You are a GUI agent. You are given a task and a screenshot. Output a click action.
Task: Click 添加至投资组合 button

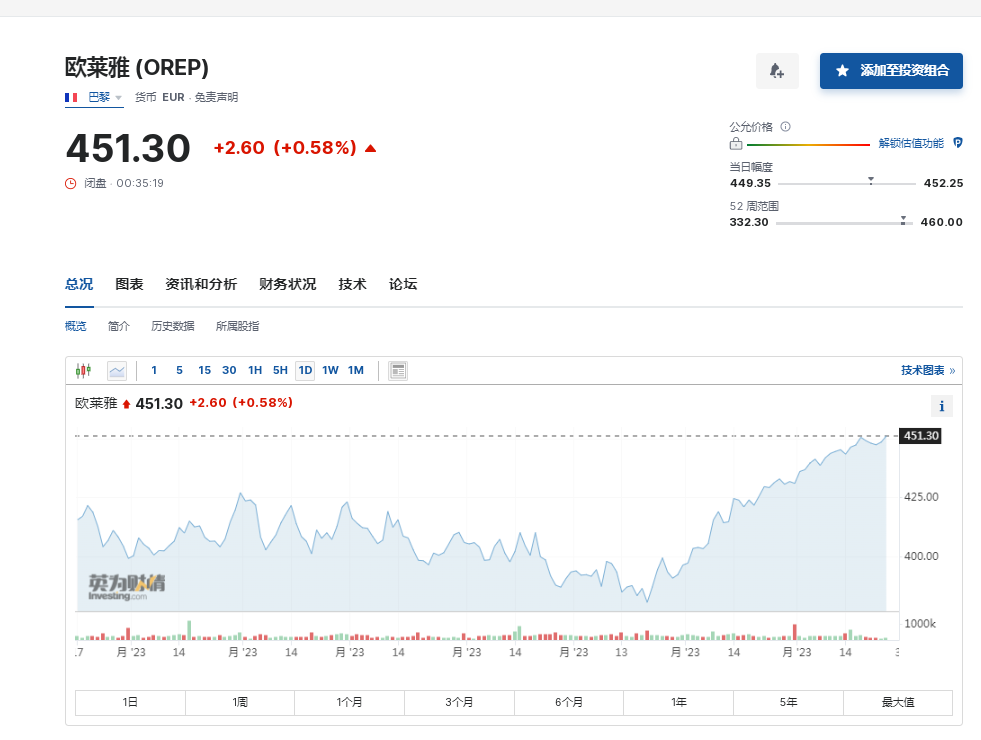tap(891, 71)
